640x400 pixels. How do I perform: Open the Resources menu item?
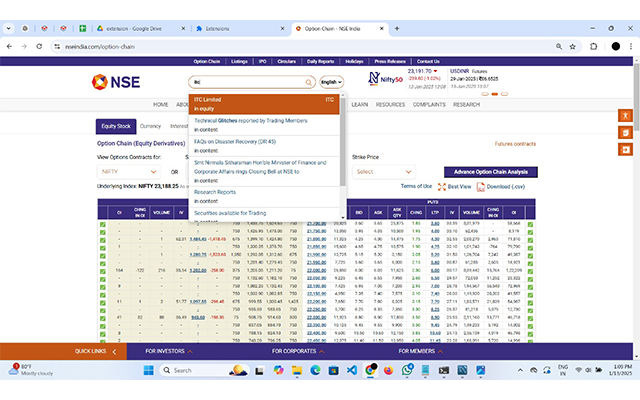pyautogui.click(x=390, y=104)
